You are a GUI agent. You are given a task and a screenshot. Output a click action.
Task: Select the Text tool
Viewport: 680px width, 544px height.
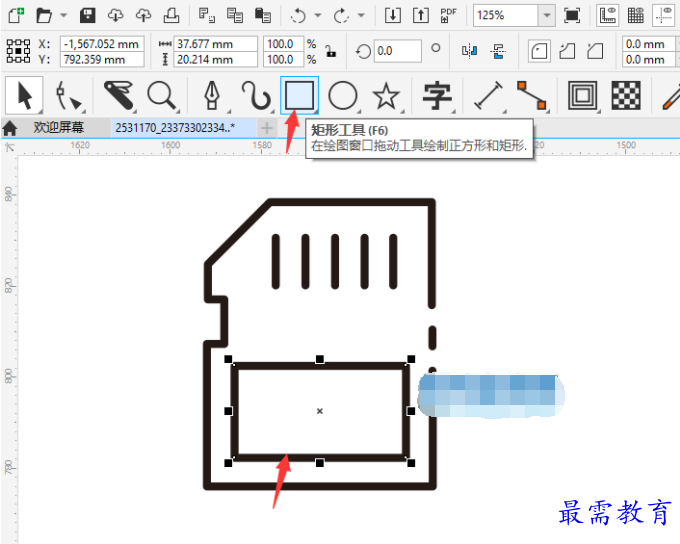coord(437,96)
